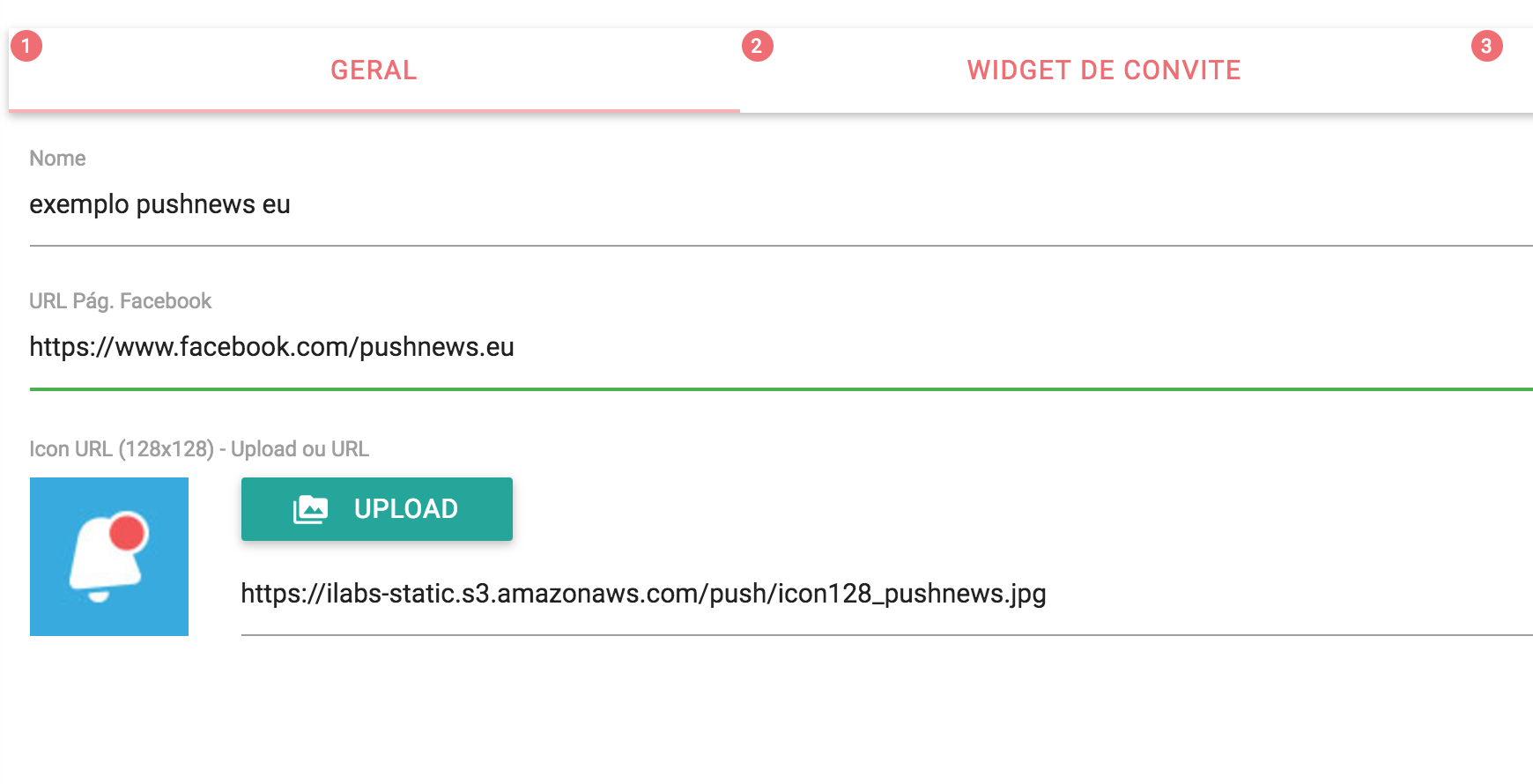
Task: Click the green underline of the Facebook field
Action: coord(781,388)
